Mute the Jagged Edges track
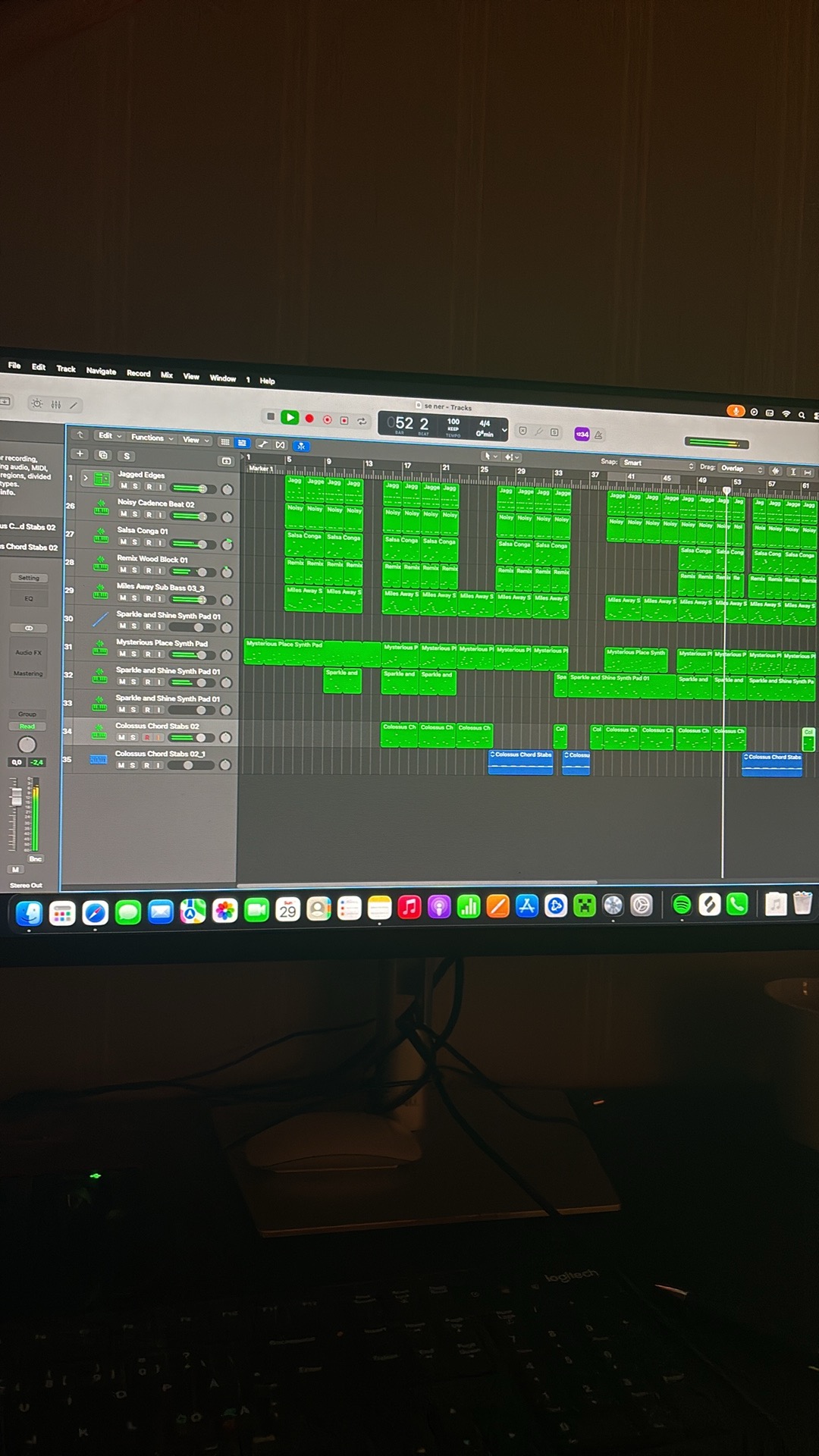Viewport: 819px width, 1456px height. pyautogui.click(x=124, y=485)
